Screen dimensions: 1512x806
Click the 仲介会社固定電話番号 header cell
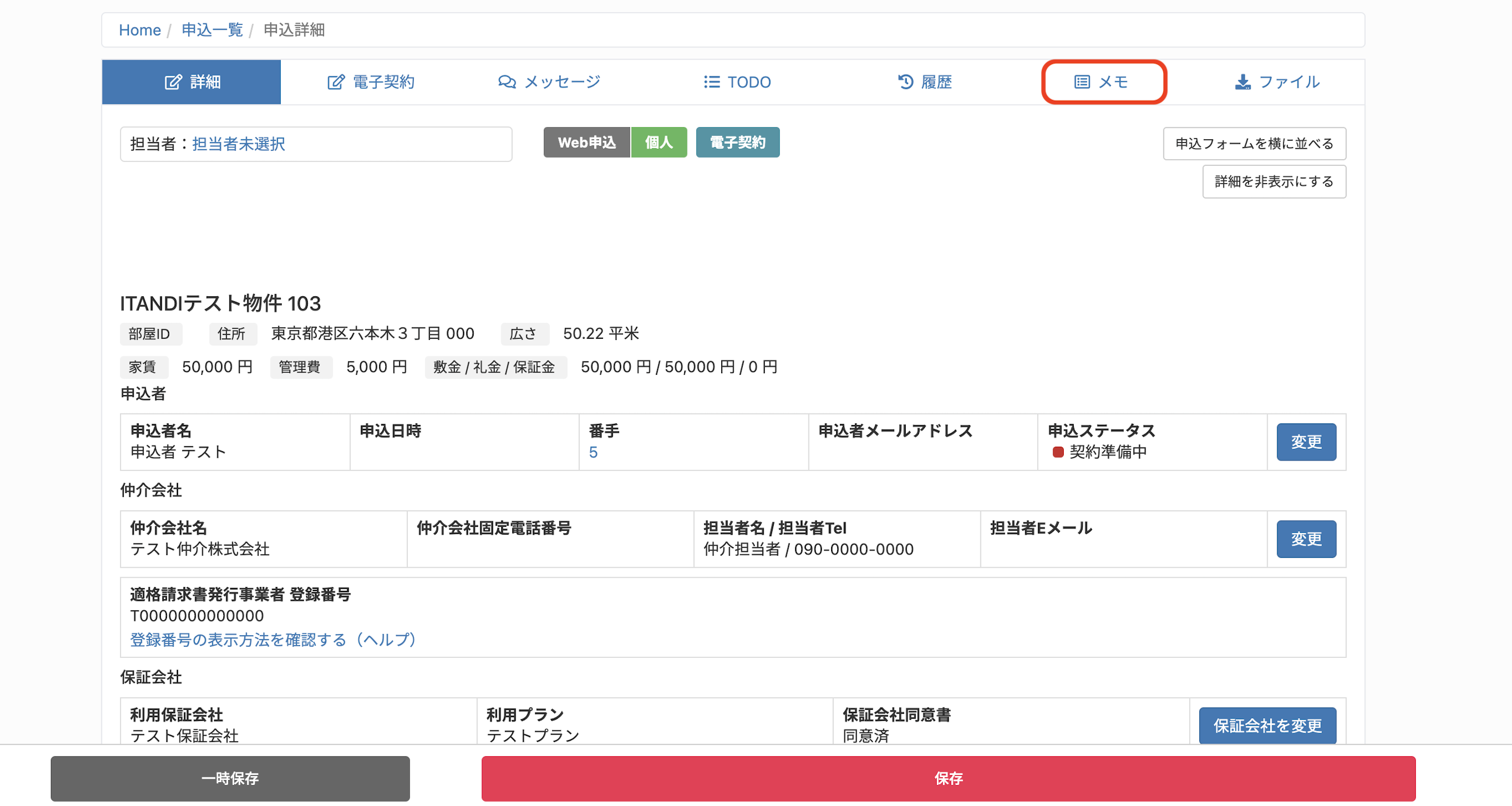click(x=550, y=539)
